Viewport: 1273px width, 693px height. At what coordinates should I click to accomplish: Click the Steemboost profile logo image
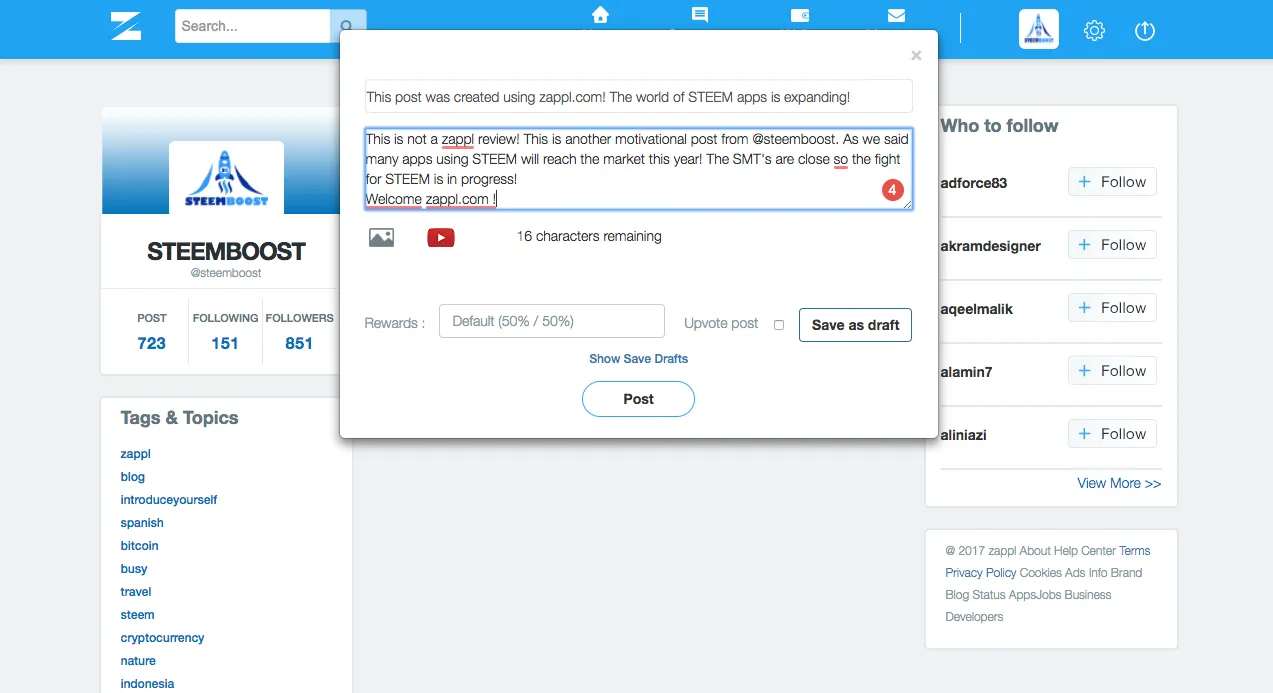(x=226, y=177)
